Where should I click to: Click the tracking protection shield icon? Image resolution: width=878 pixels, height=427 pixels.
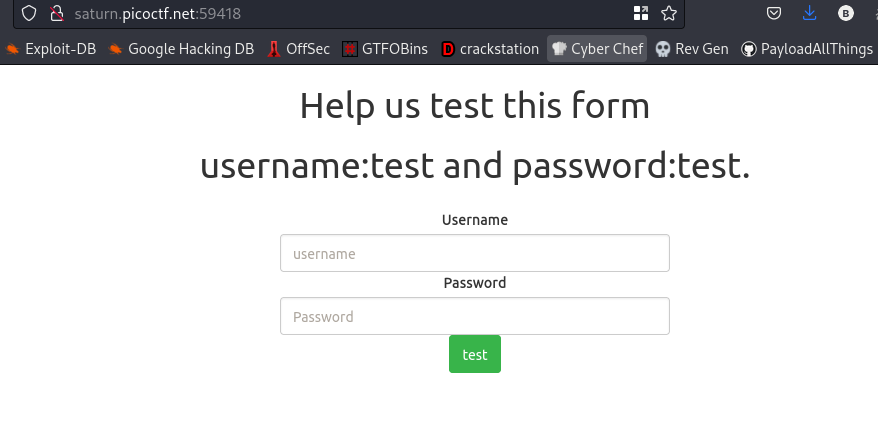29,13
